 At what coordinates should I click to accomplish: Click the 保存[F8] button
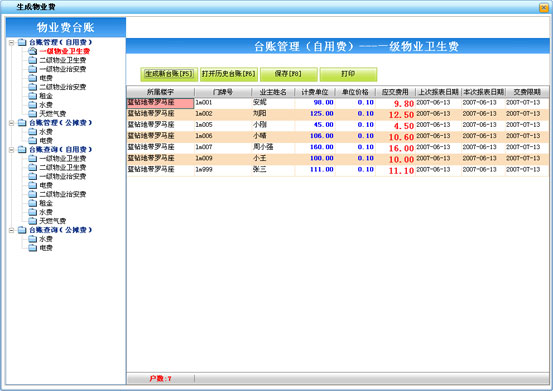[x=288, y=74]
